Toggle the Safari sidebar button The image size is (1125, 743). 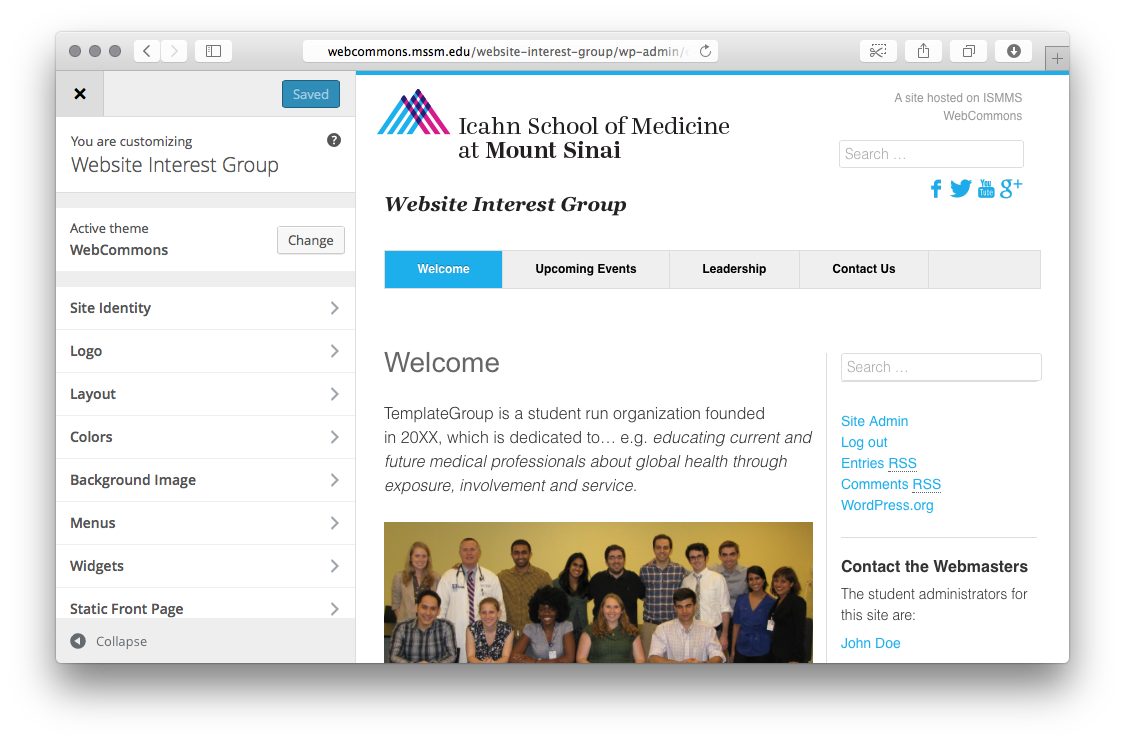pos(213,51)
